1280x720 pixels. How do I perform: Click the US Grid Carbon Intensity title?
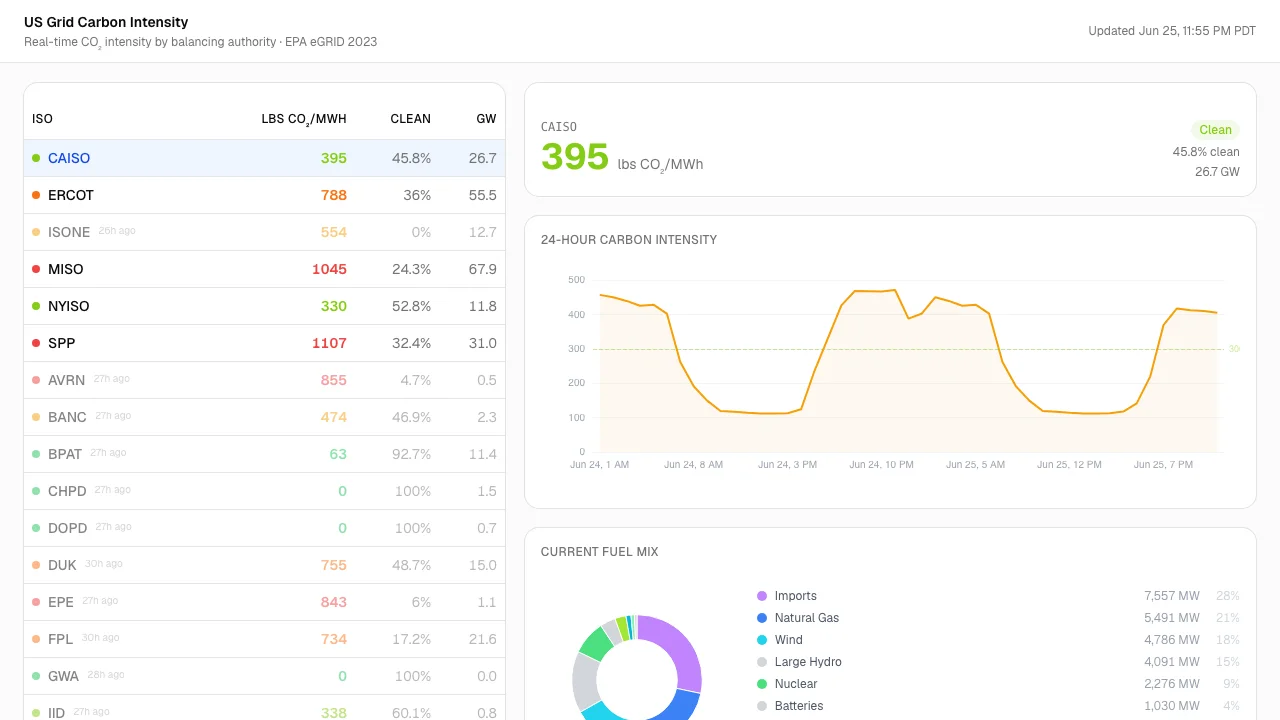click(x=106, y=22)
